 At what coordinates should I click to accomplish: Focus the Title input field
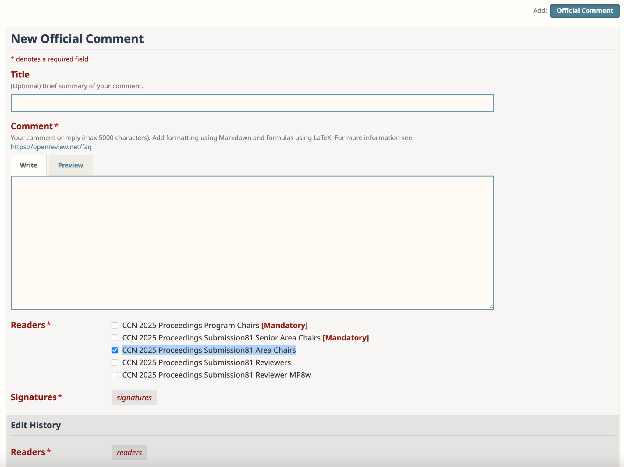(252, 103)
